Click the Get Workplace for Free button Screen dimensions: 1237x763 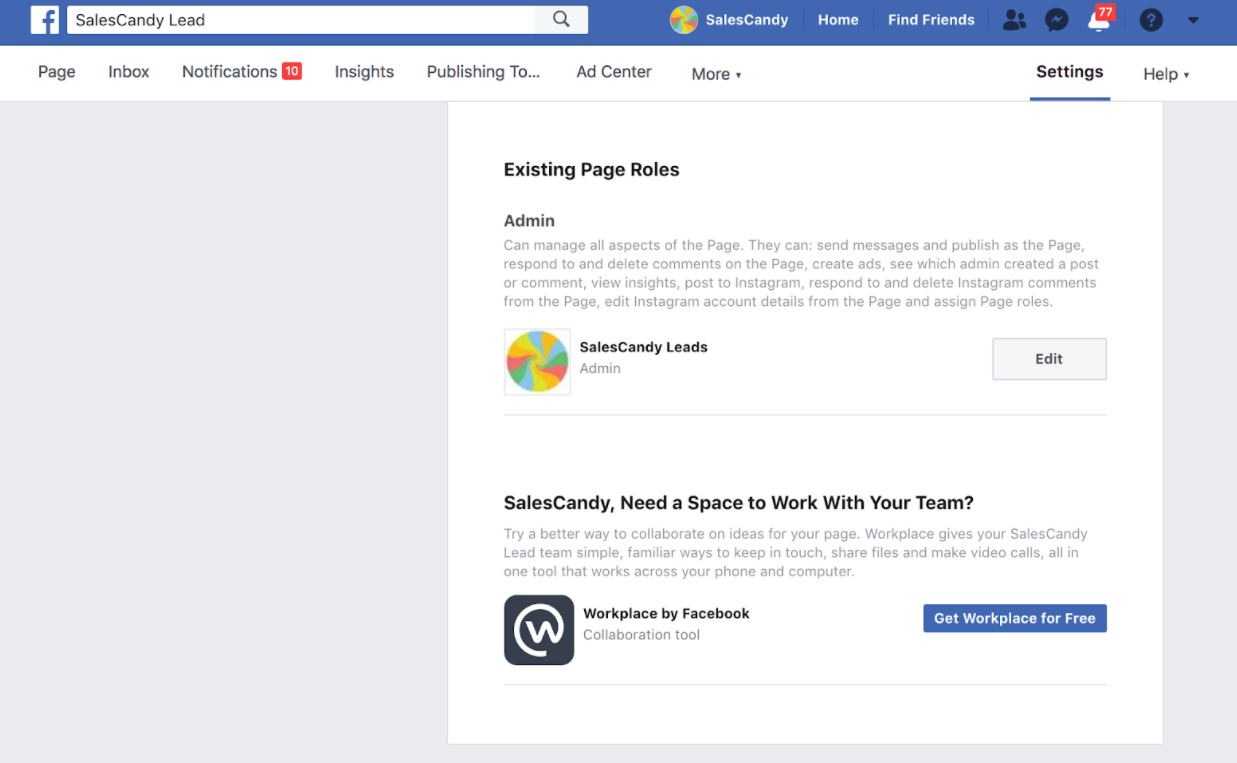pos(1014,618)
